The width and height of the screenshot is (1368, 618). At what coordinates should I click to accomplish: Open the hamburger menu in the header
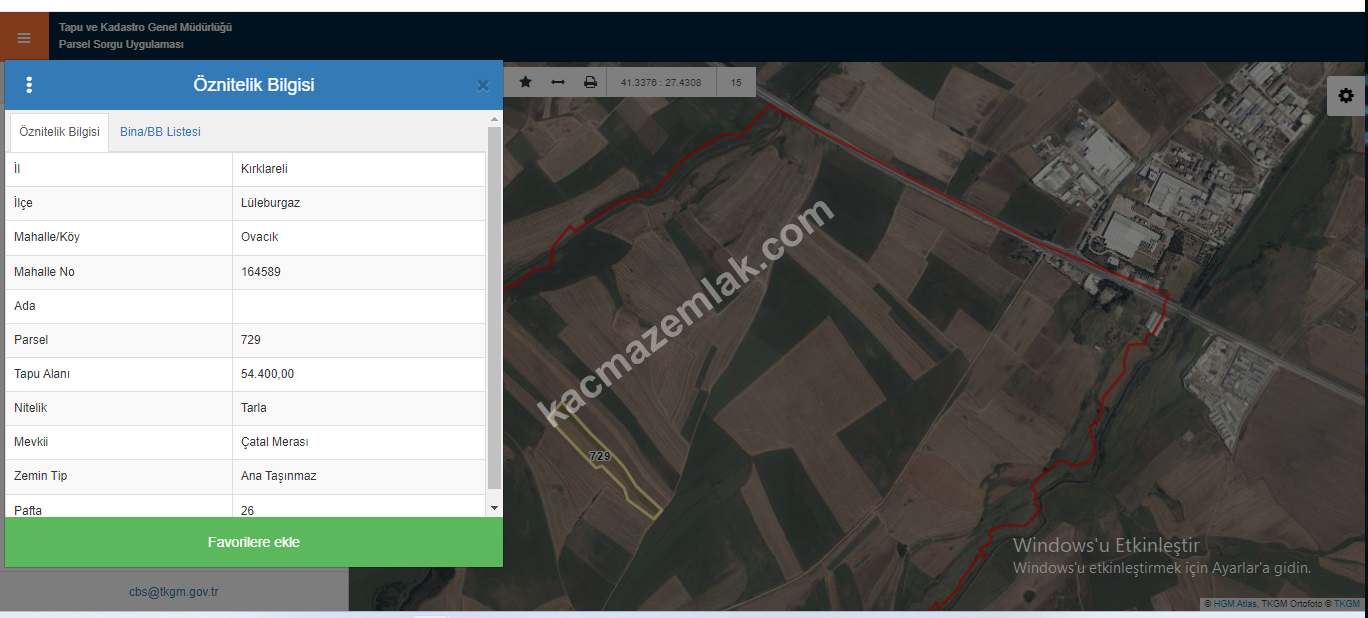tap(24, 38)
